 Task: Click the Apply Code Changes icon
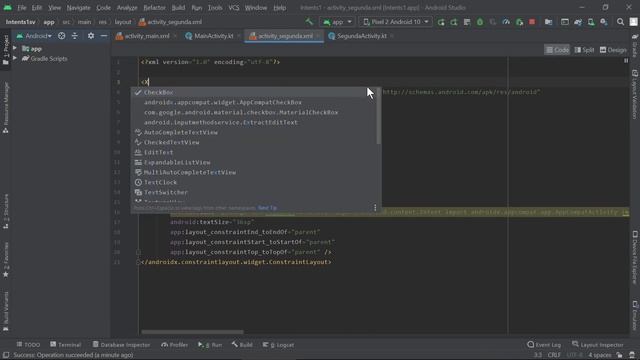tap(467, 22)
